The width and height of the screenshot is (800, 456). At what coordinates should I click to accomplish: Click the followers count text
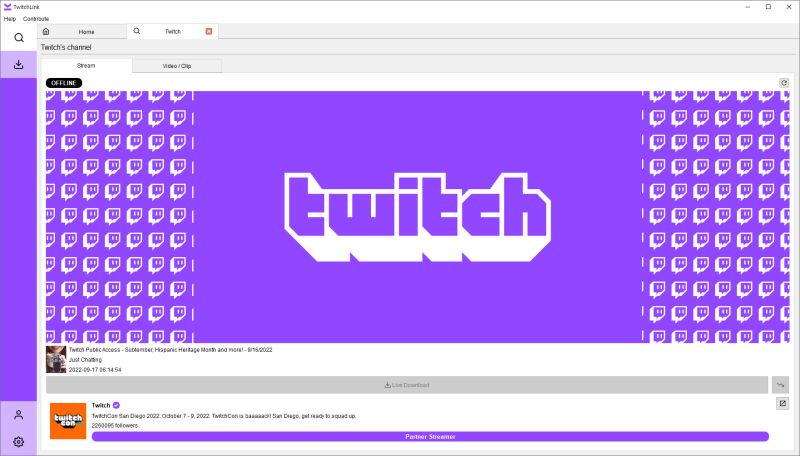(115, 425)
